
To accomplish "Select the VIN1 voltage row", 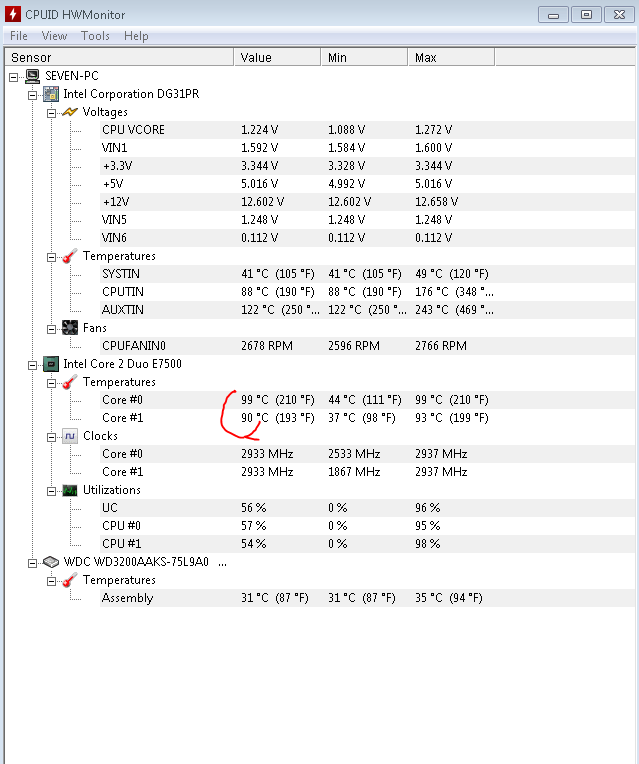I will (368, 148).
